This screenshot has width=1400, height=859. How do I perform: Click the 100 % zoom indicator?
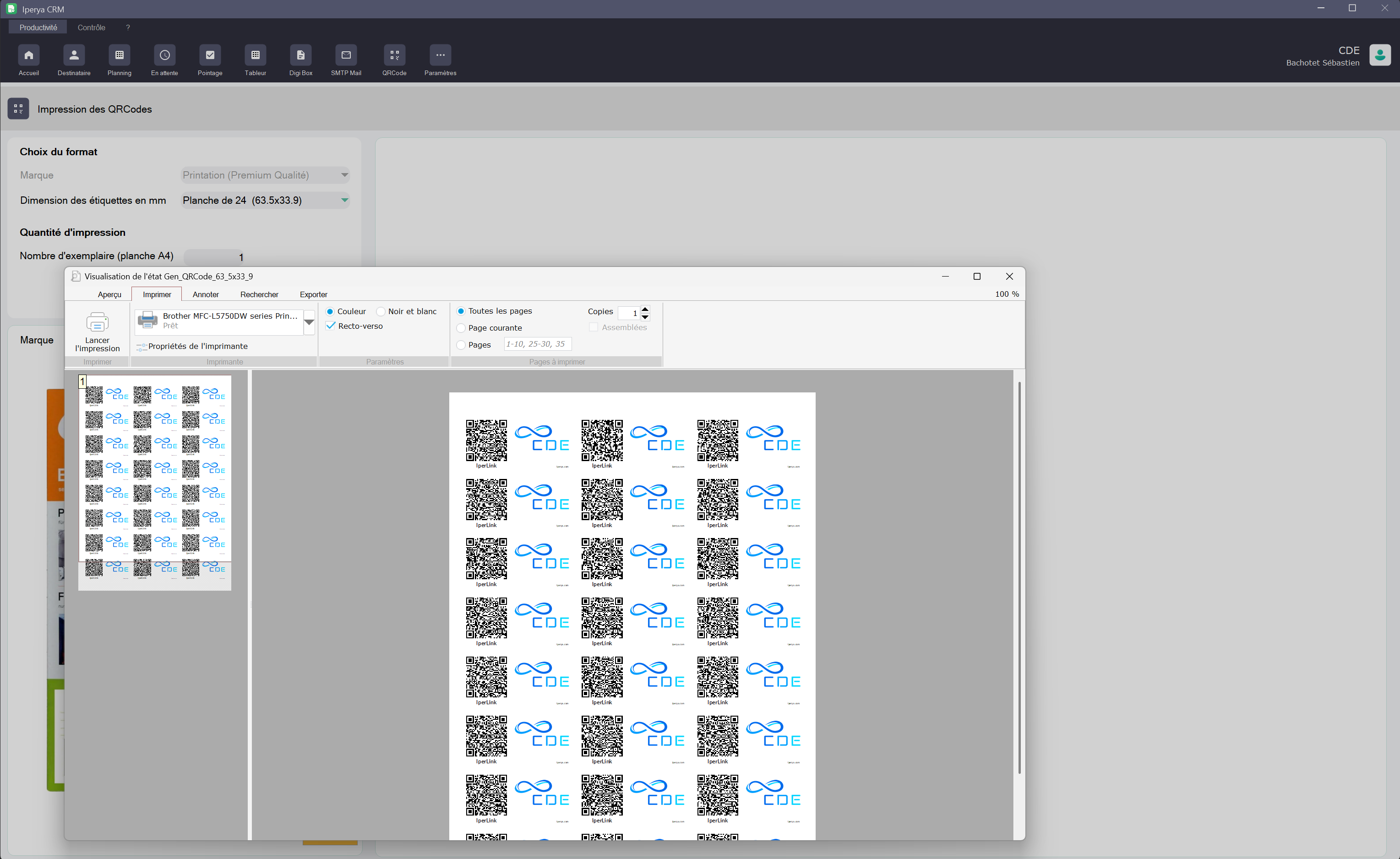pyautogui.click(x=1007, y=294)
